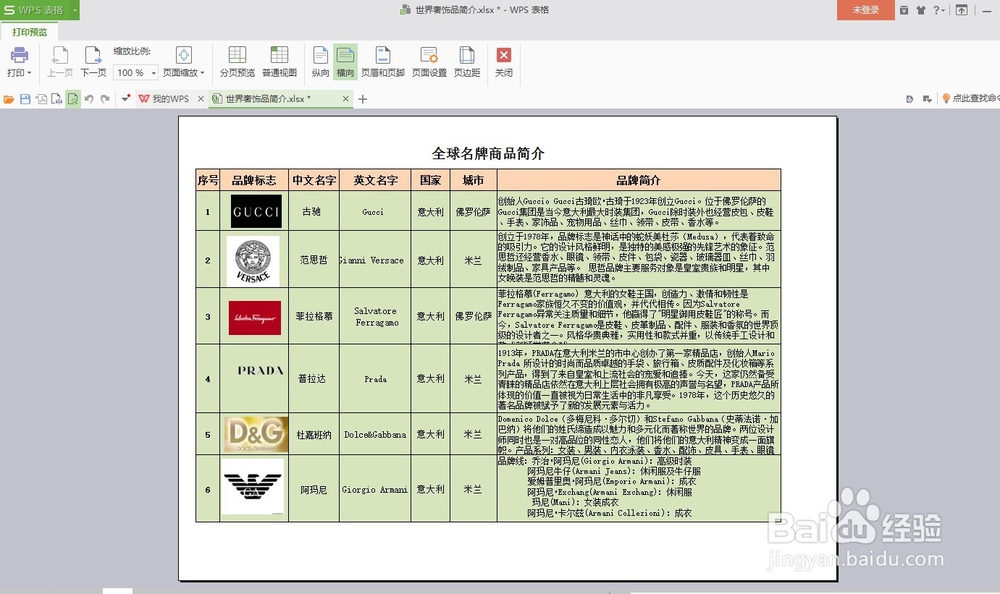Click the 普拉达 cell
Screen dimensions: 1000x594
tap(314, 379)
